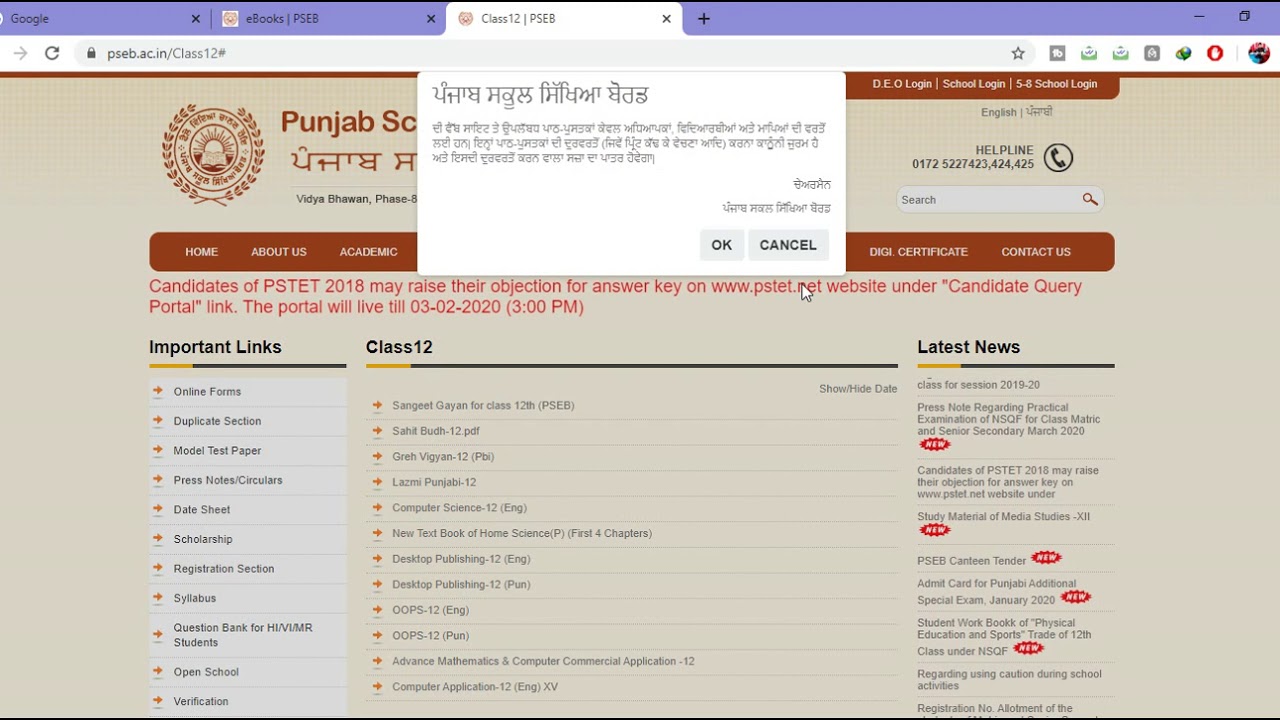The width and height of the screenshot is (1280, 720).
Task: Open Question Bank for HI/VI/MR Students
Action: click(243, 635)
